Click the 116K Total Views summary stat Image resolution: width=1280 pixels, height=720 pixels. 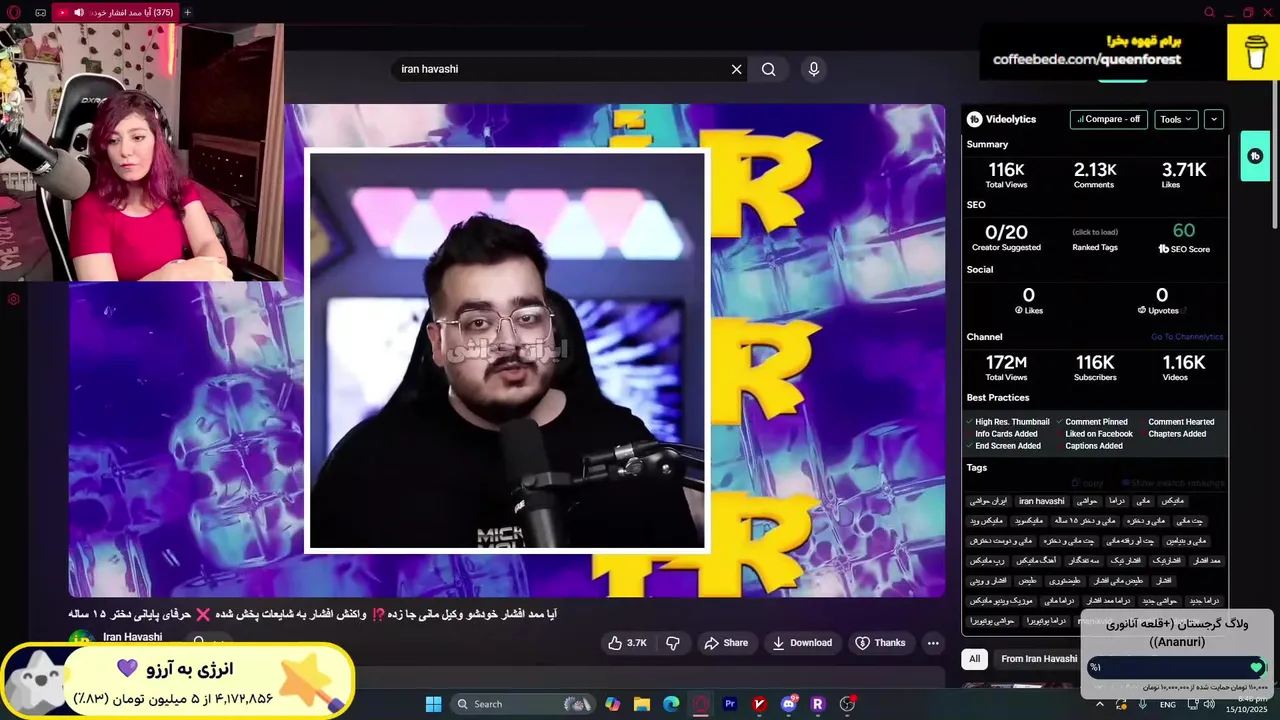tap(1006, 170)
